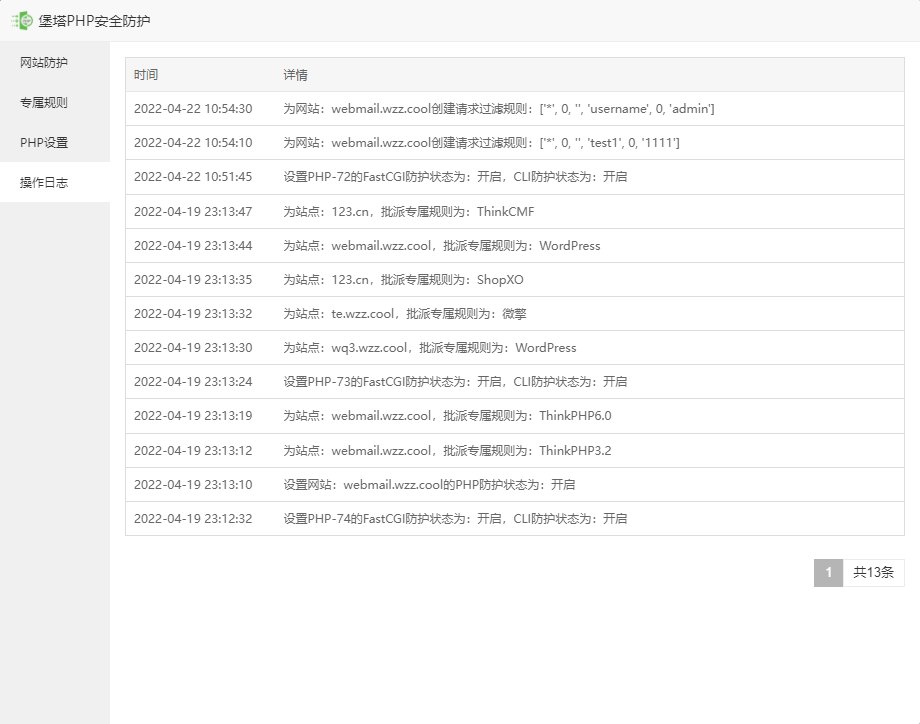This screenshot has width=920, height=724.
Task: Click the wq3.wzz.cool WordPress rule entry
Action: point(429,347)
